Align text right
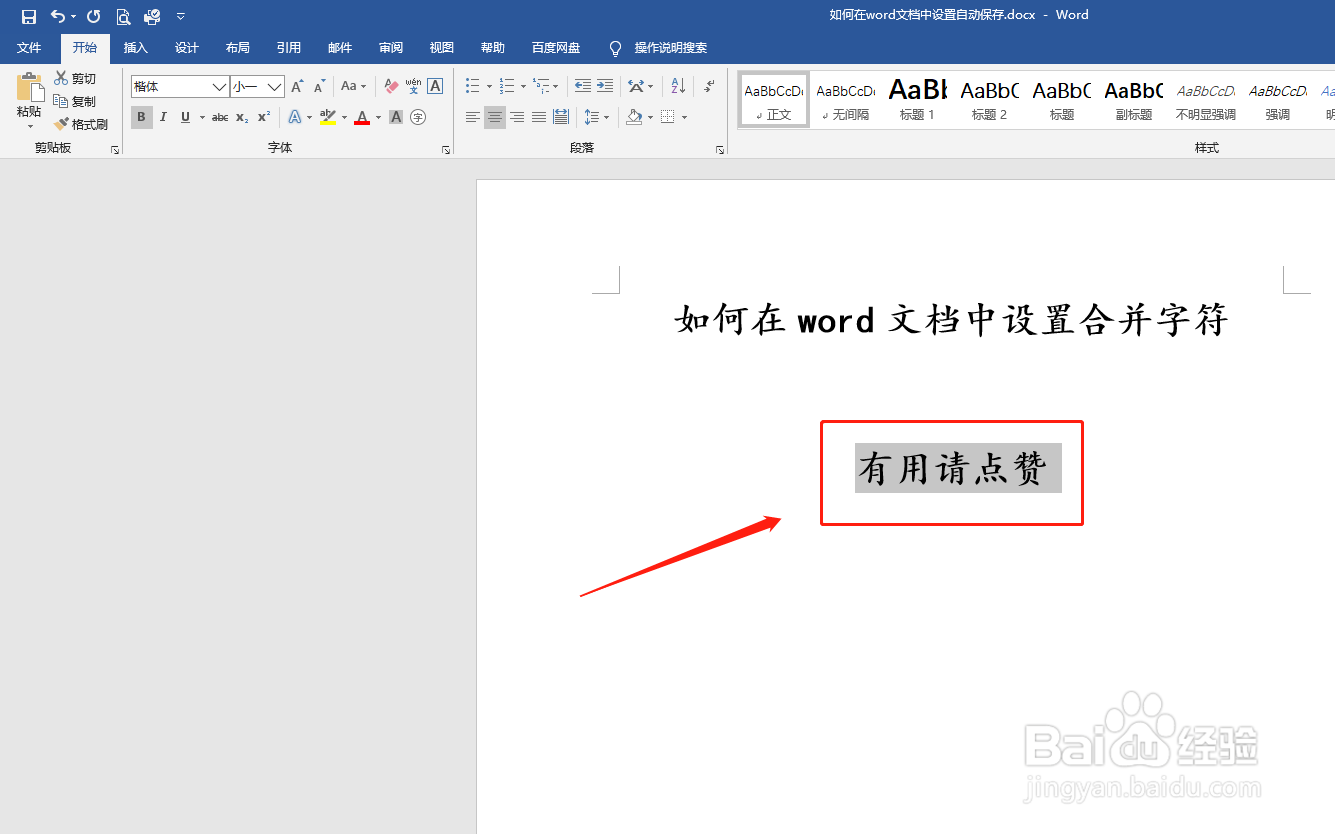 tap(517, 117)
